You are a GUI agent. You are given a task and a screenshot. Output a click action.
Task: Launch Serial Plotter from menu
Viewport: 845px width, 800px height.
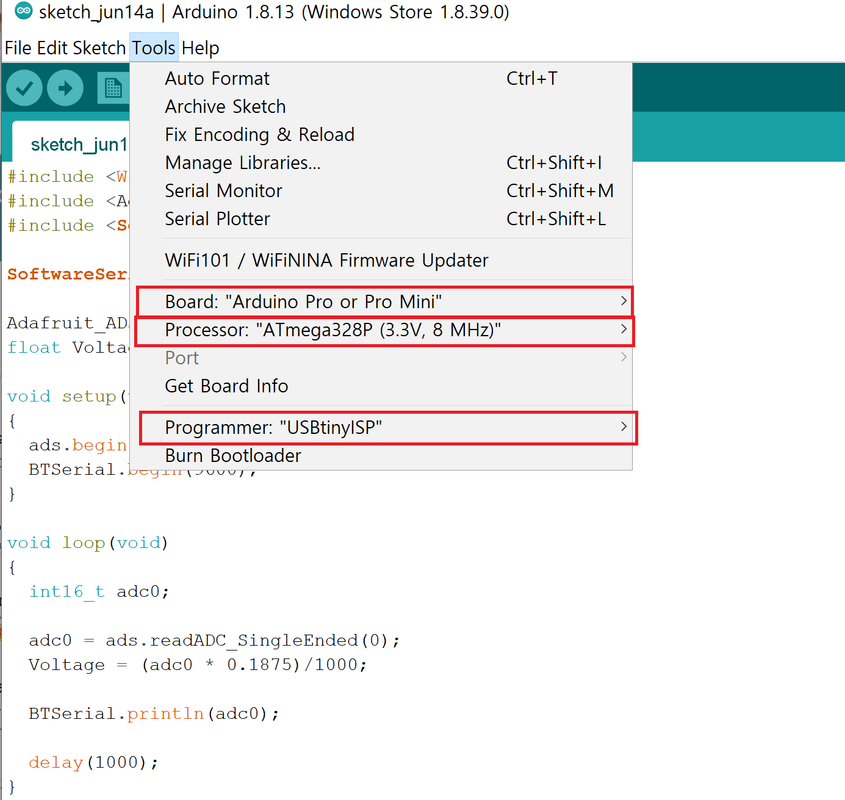pos(381,219)
